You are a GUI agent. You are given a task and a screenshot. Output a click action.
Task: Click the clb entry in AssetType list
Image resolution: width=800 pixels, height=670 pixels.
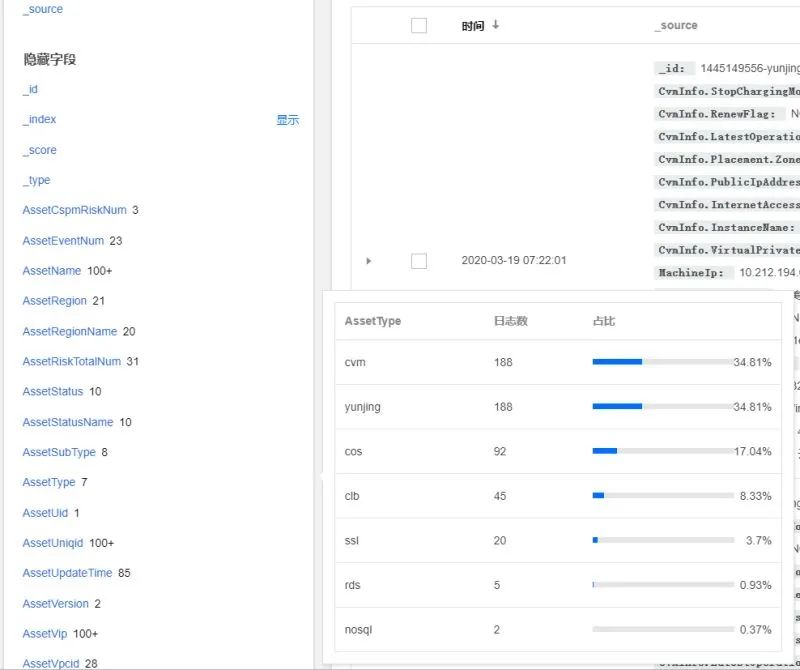click(352, 496)
